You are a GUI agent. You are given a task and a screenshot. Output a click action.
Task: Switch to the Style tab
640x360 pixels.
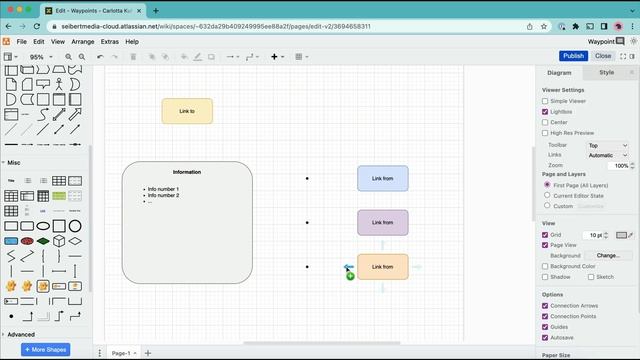pos(607,72)
